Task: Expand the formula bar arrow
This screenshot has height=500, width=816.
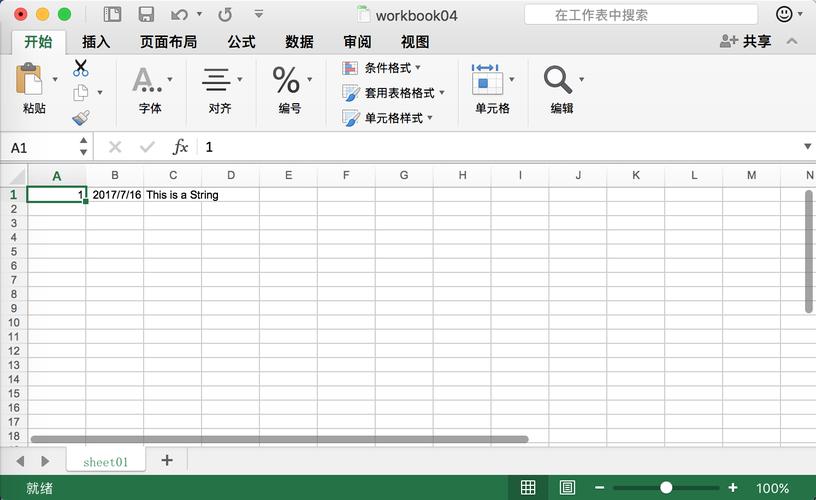Action: tap(808, 147)
